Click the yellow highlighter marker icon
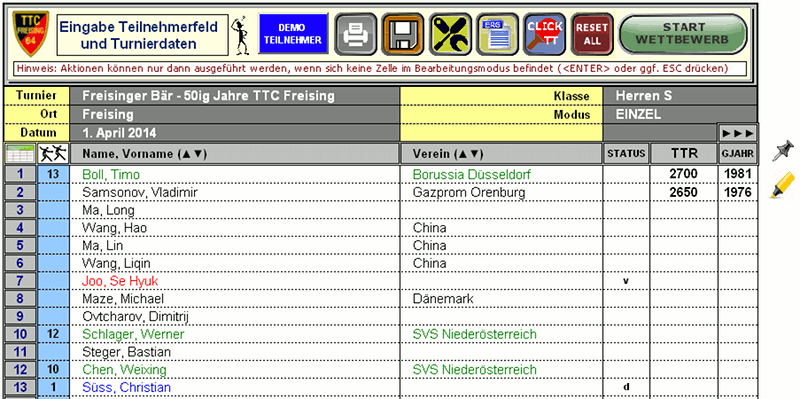800x399 pixels. coord(782,185)
